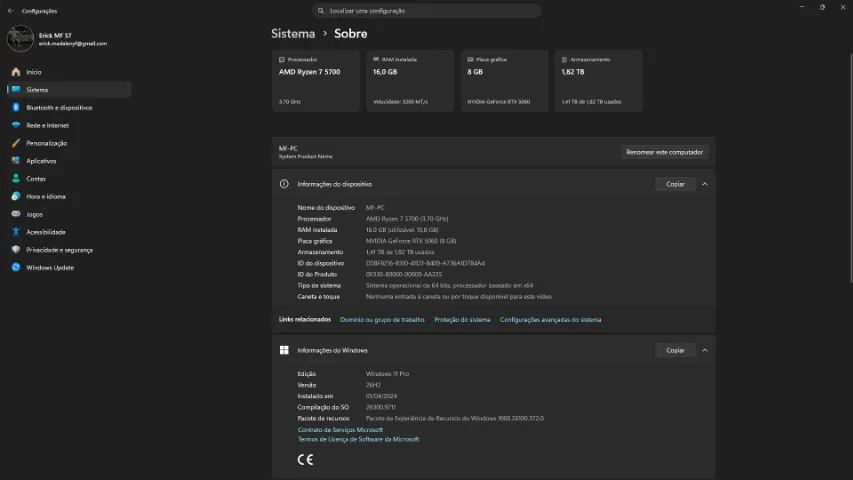The image size is (853, 480).
Task: Click the Windows logo beside Informações do Windows
Action: (x=284, y=350)
